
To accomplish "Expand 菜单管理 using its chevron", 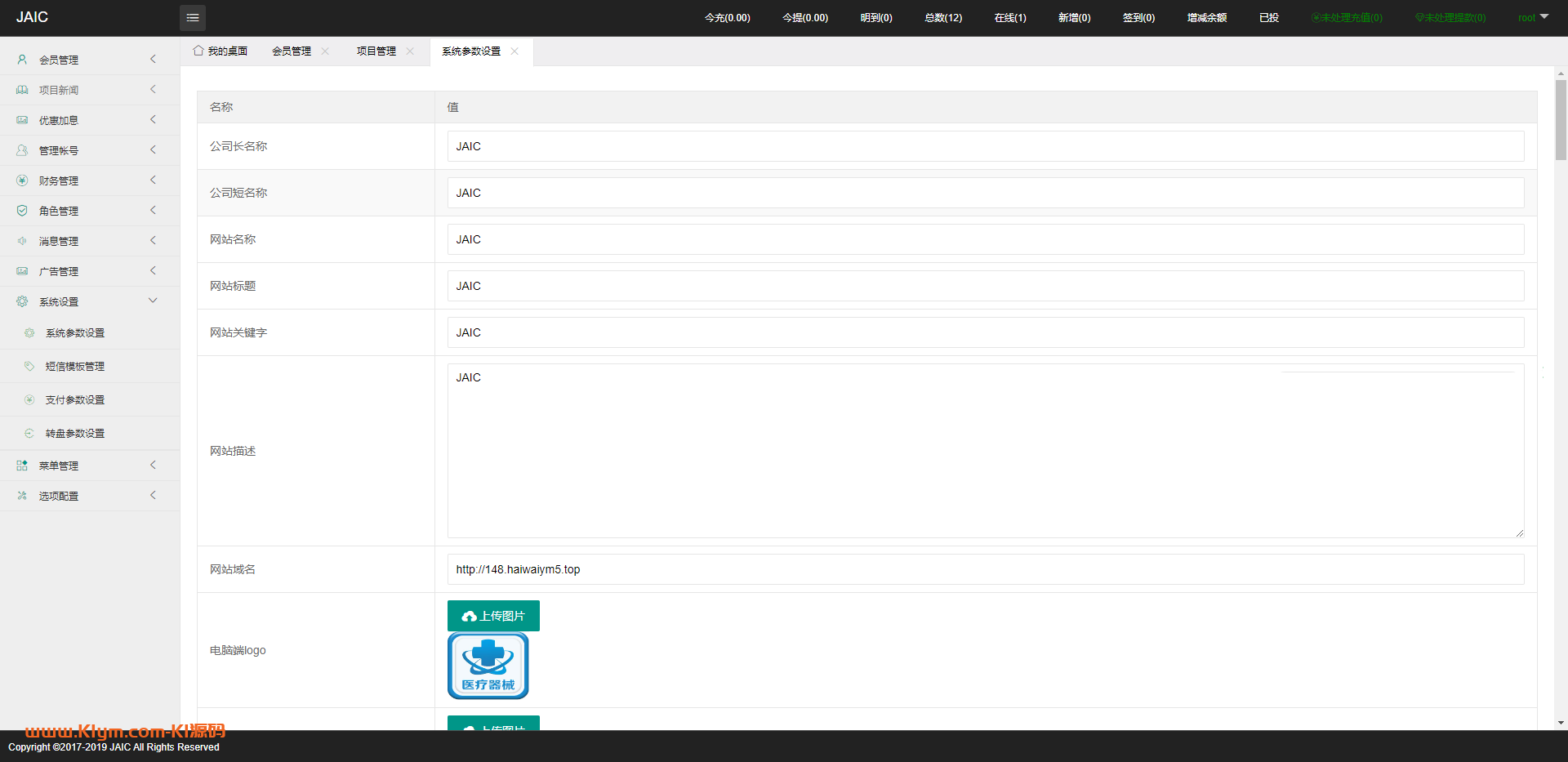I will tap(153, 465).
